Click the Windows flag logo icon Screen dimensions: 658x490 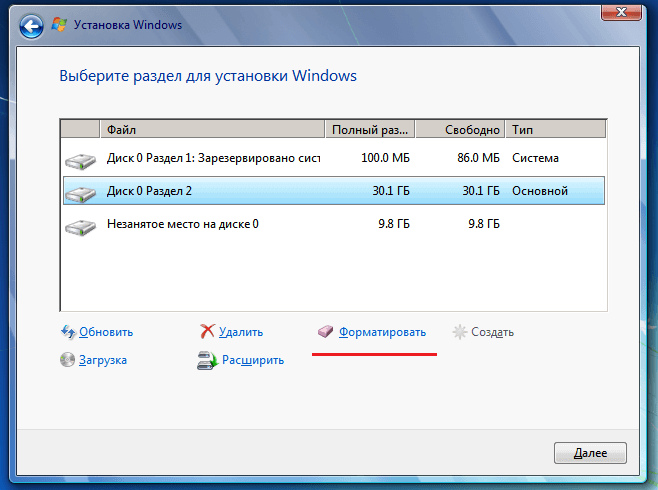pos(59,25)
